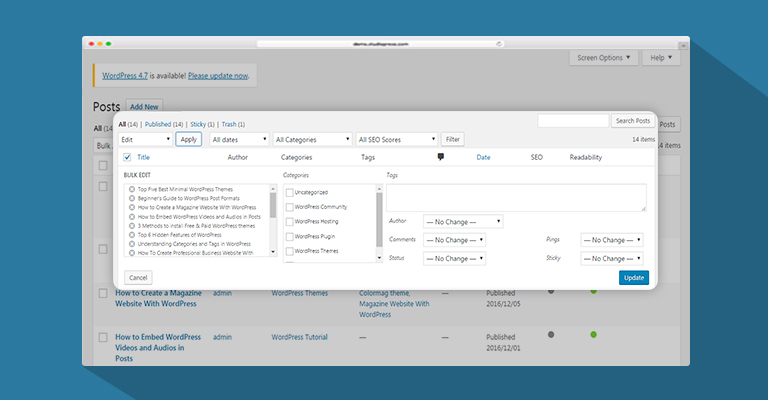The width and height of the screenshot is (768, 400).
Task: Click inside the Tags text area
Action: 516,198
